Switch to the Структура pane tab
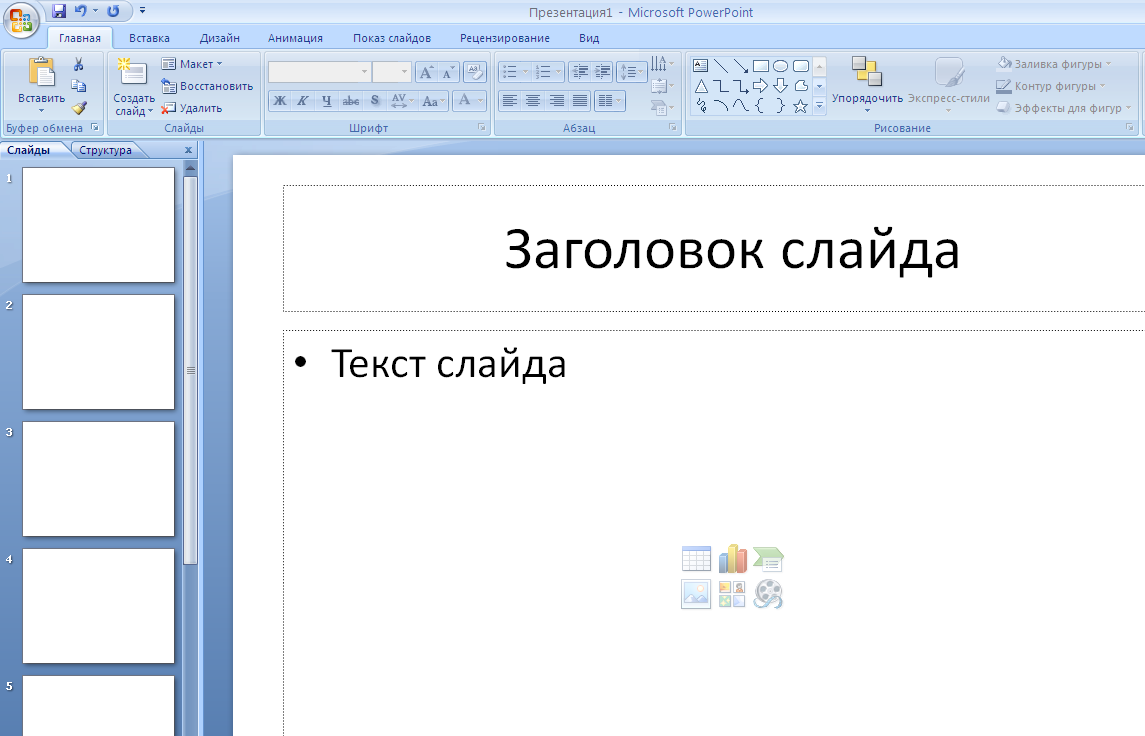Screen dimensions: 1145x736 105,150
